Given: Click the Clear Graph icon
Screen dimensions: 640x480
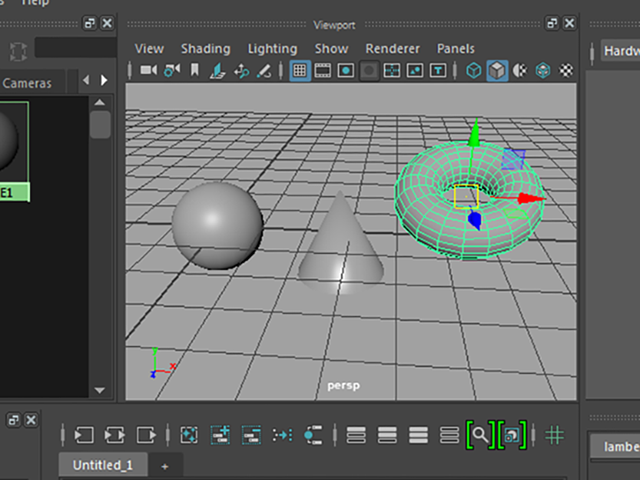Looking at the screenshot, I should (189, 435).
